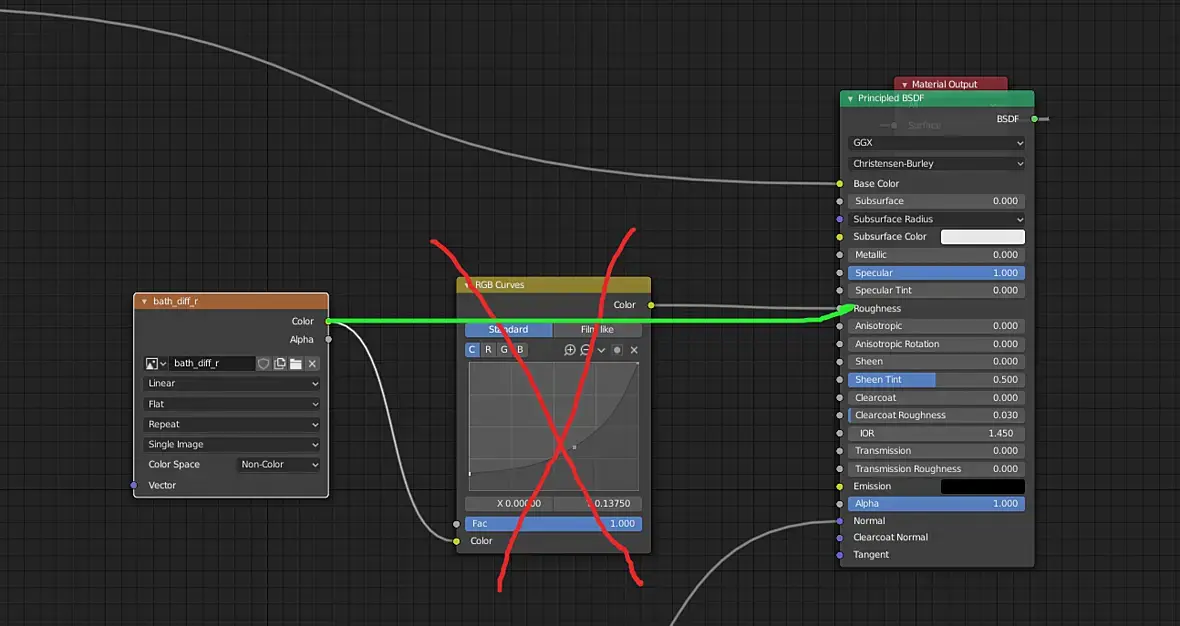Switch curve tone to Film like
This screenshot has width=1180, height=626.
pos(598,330)
